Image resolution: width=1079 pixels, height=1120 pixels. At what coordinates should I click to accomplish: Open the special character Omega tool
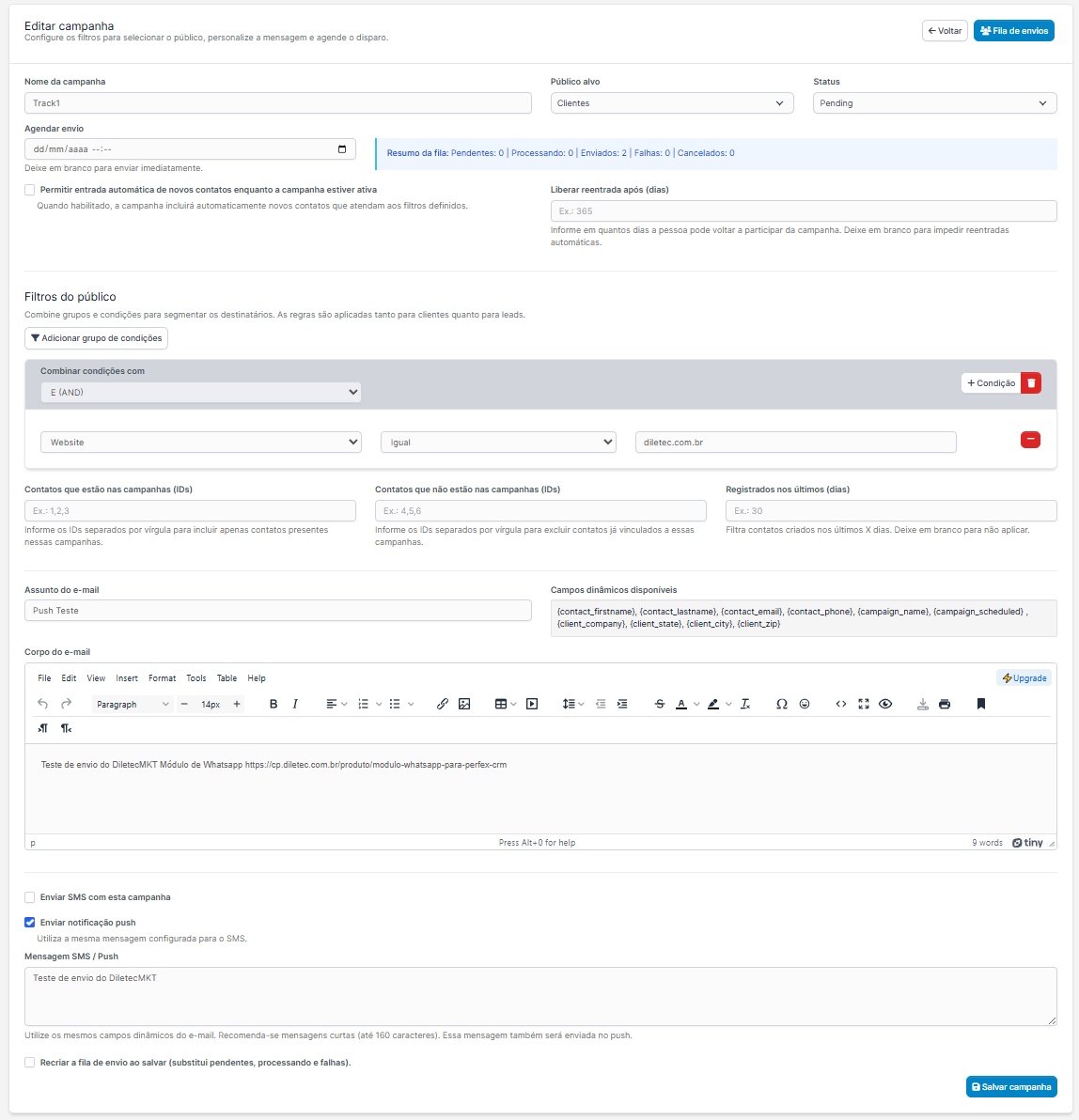tap(781, 704)
